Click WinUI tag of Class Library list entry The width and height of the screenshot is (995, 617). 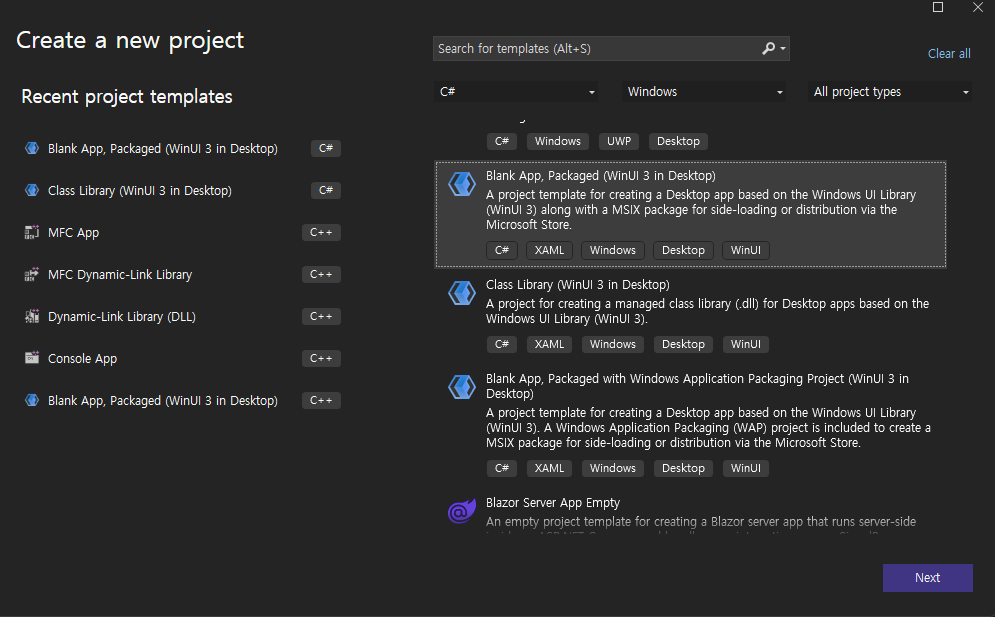745,344
